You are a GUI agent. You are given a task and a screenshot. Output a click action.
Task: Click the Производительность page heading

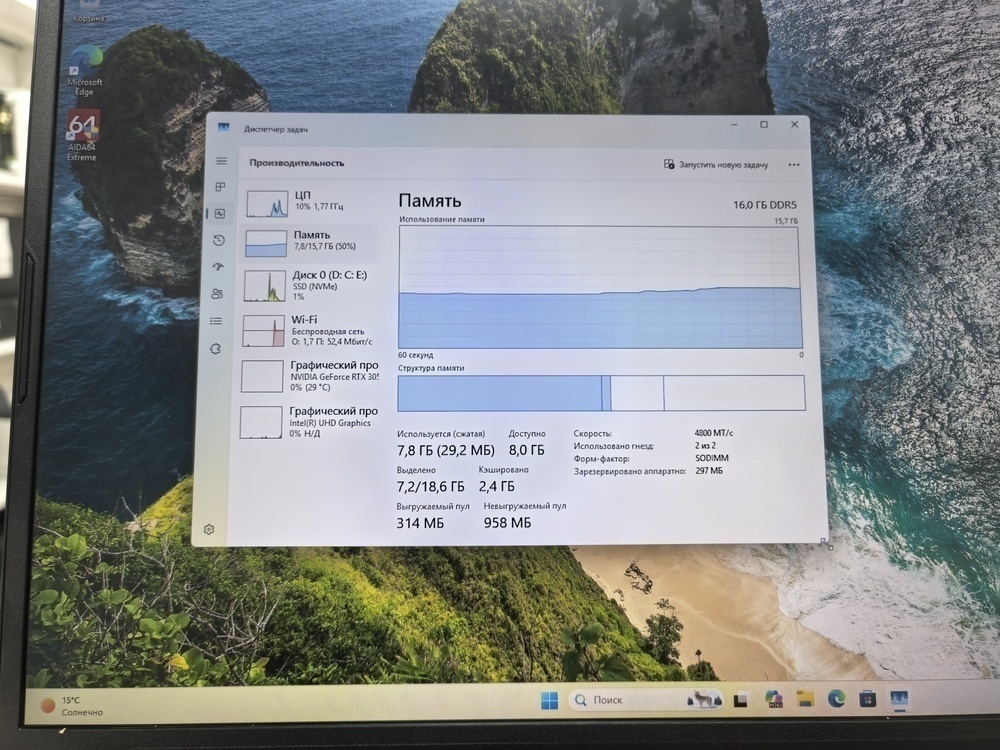click(x=297, y=163)
